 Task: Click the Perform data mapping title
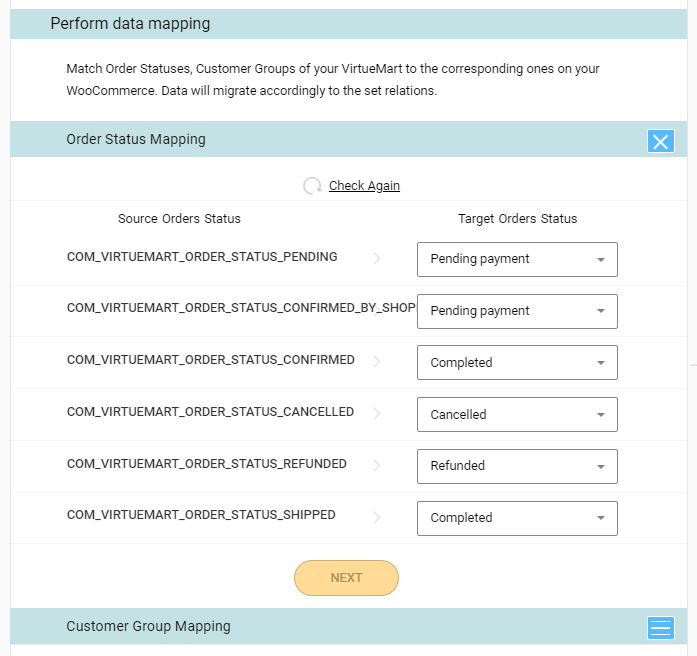130,24
